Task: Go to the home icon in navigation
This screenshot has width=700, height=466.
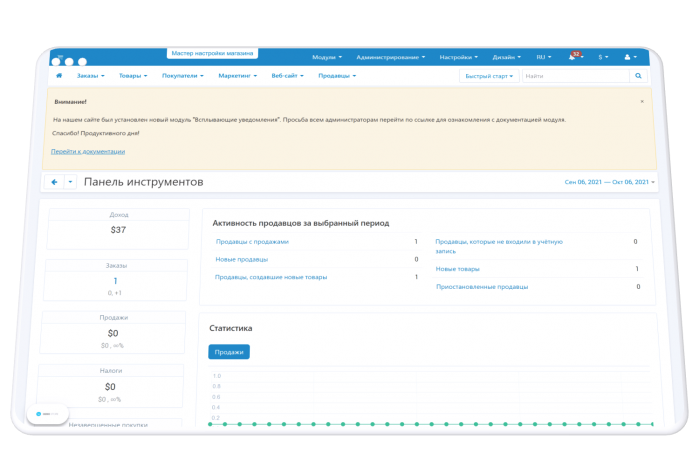Action: point(59,75)
